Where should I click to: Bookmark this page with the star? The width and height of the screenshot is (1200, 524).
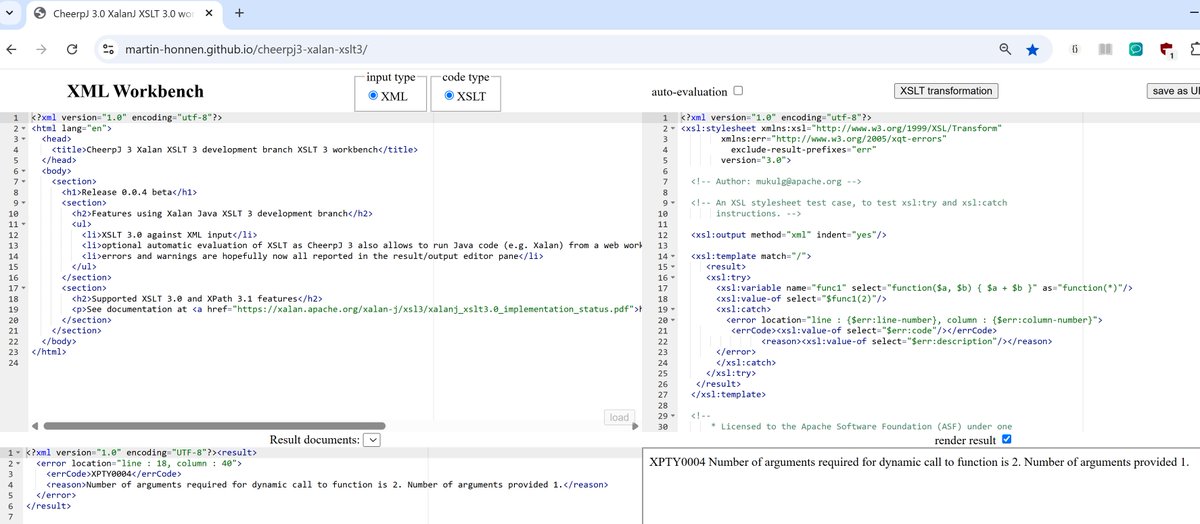tap(1032, 49)
